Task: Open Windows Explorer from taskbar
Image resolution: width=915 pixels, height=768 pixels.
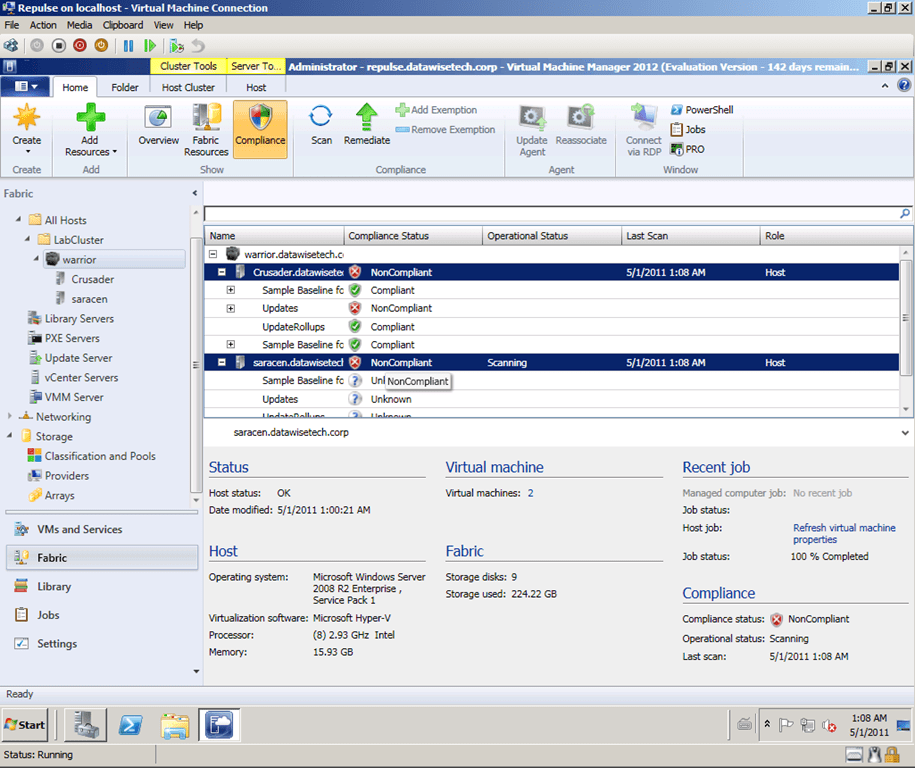Action: coord(175,725)
